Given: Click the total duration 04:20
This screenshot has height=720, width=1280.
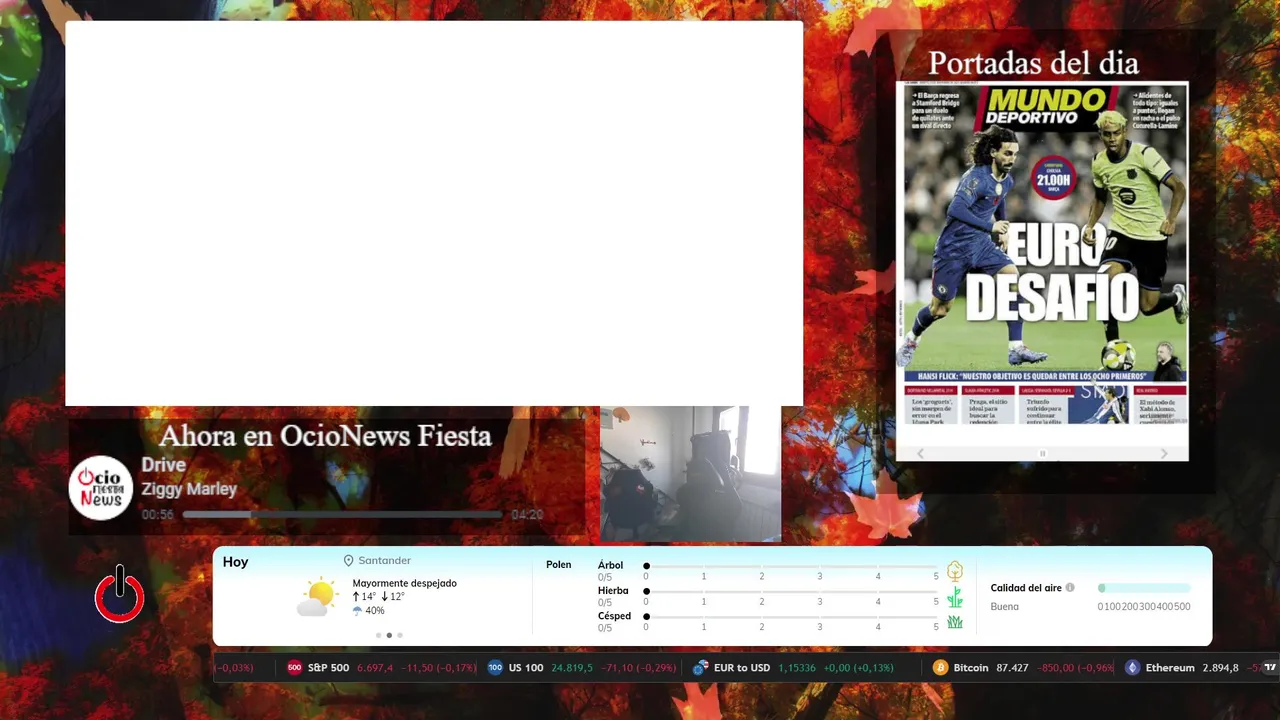Looking at the screenshot, I should [527, 515].
